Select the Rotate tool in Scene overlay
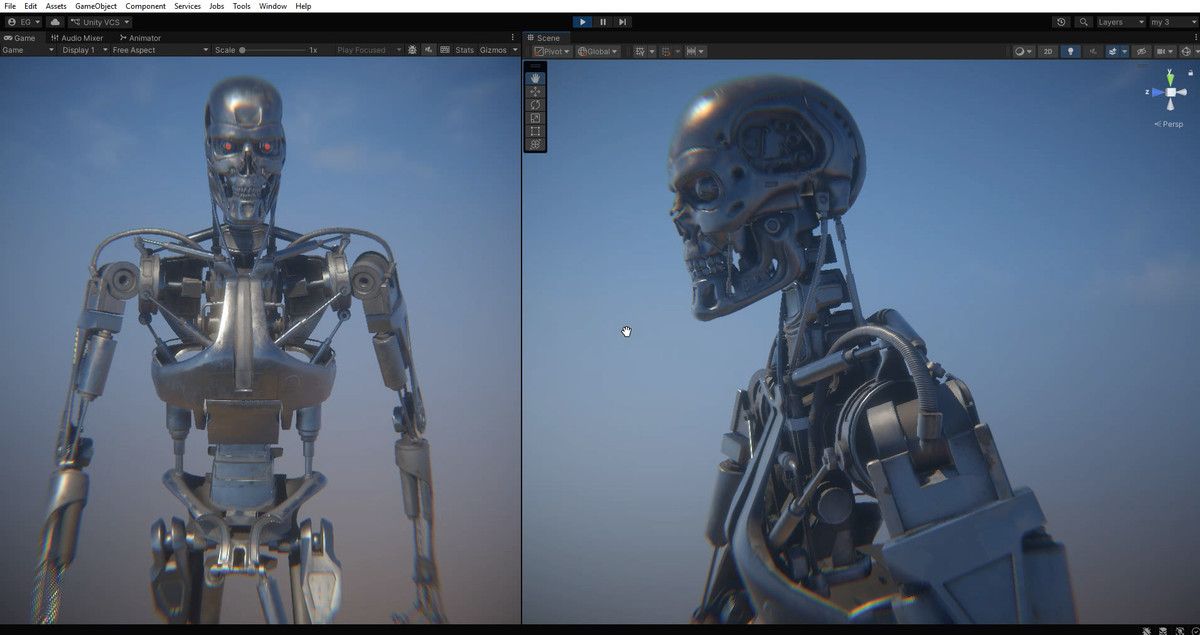The image size is (1200, 635). 535,104
